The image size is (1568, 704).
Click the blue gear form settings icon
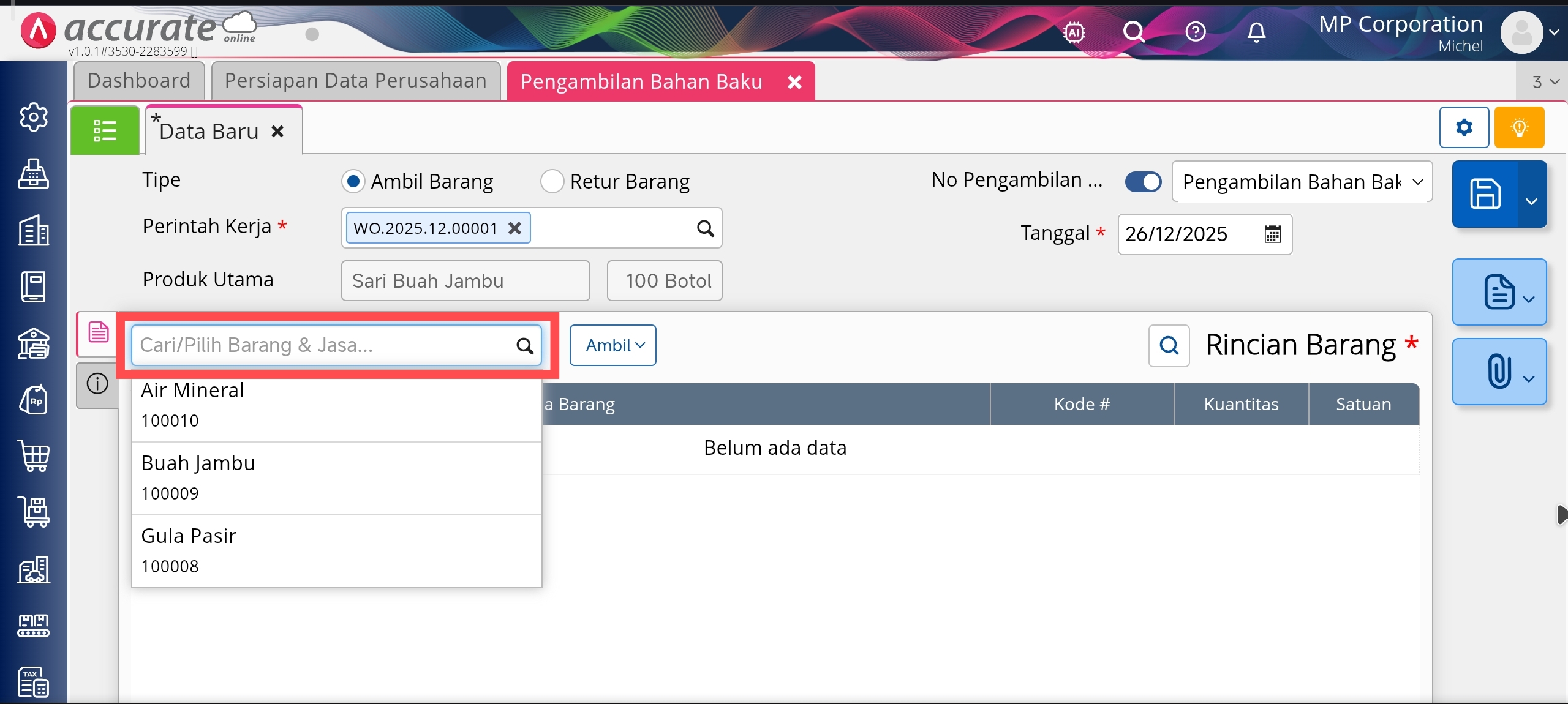pyautogui.click(x=1464, y=127)
